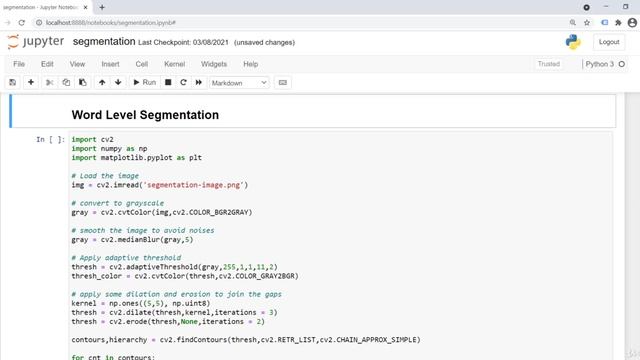Click the Python logo icon

click(x=573, y=42)
